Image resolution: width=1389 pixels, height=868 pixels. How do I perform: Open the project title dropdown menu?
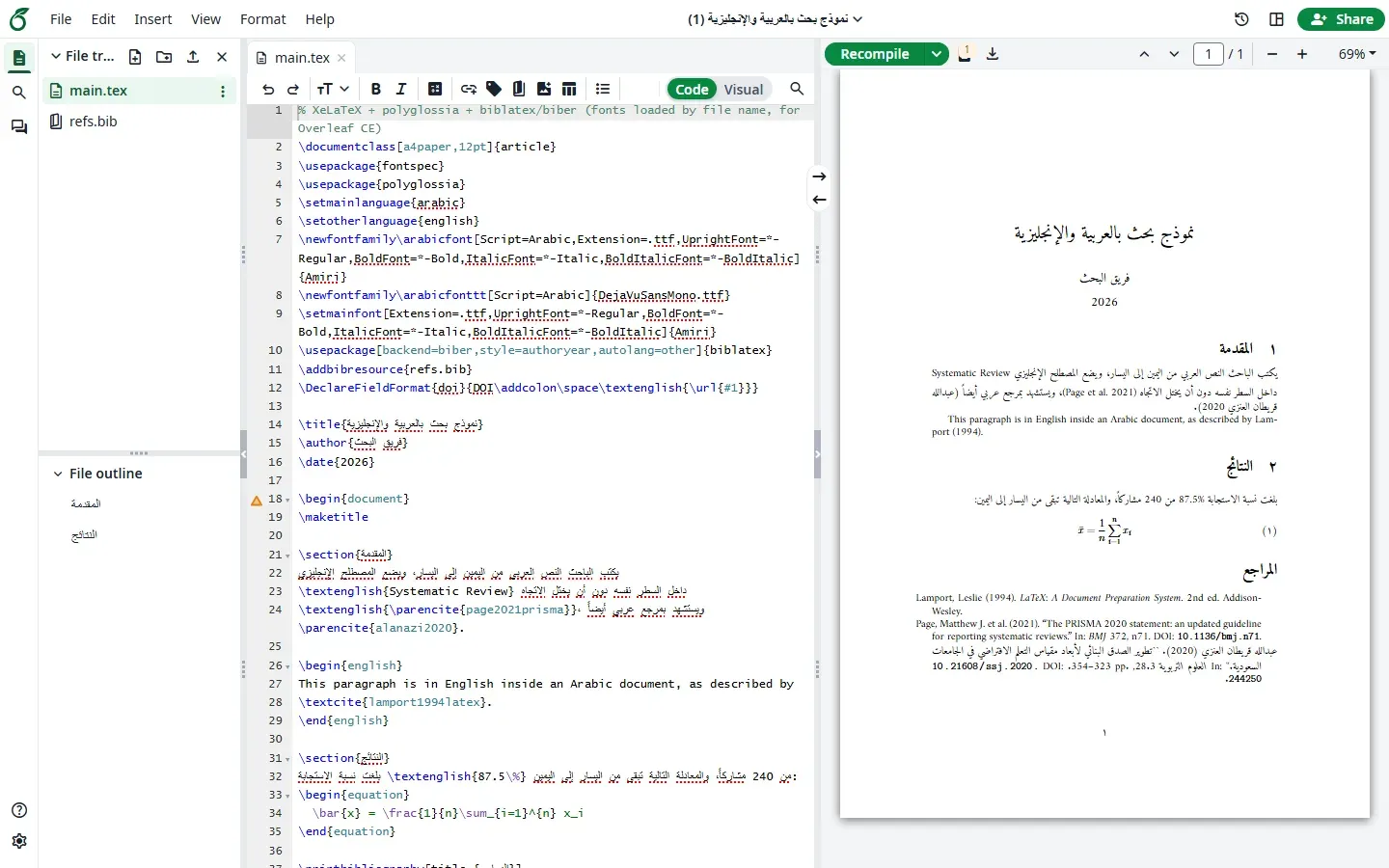click(x=775, y=19)
